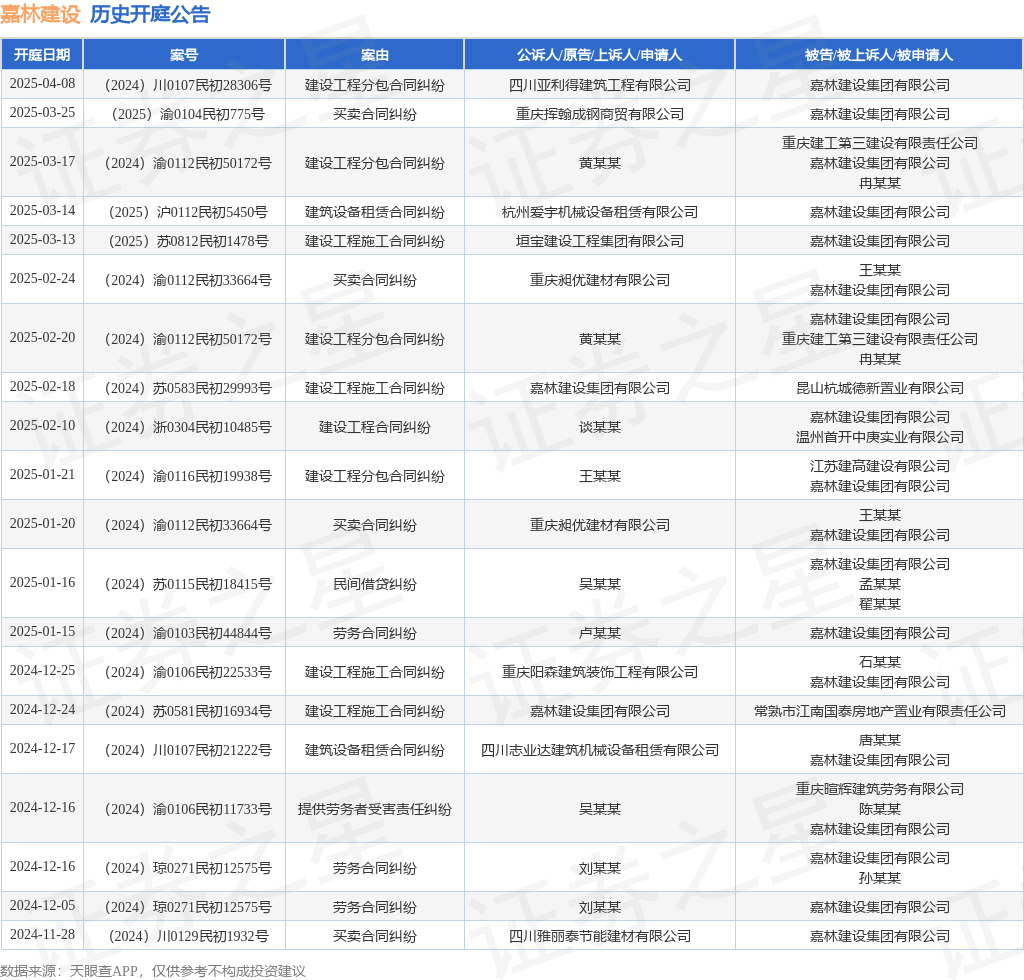Click date 2025-03-14
The height and width of the screenshot is (980, 1024).
42,210
